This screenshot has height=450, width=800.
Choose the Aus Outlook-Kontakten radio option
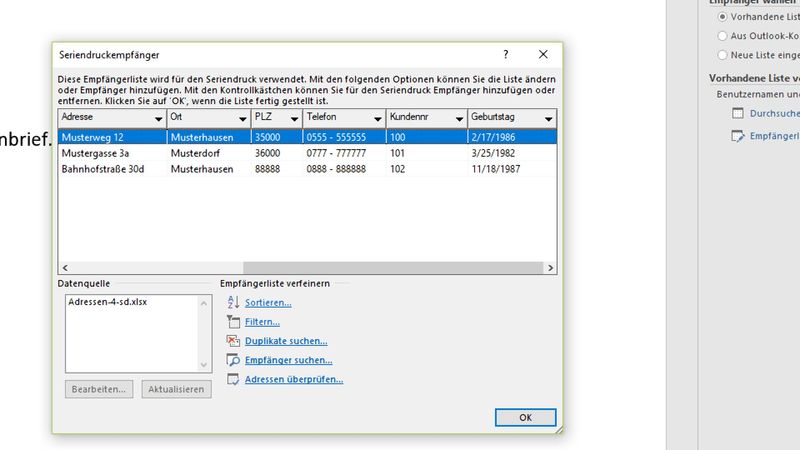723,35
